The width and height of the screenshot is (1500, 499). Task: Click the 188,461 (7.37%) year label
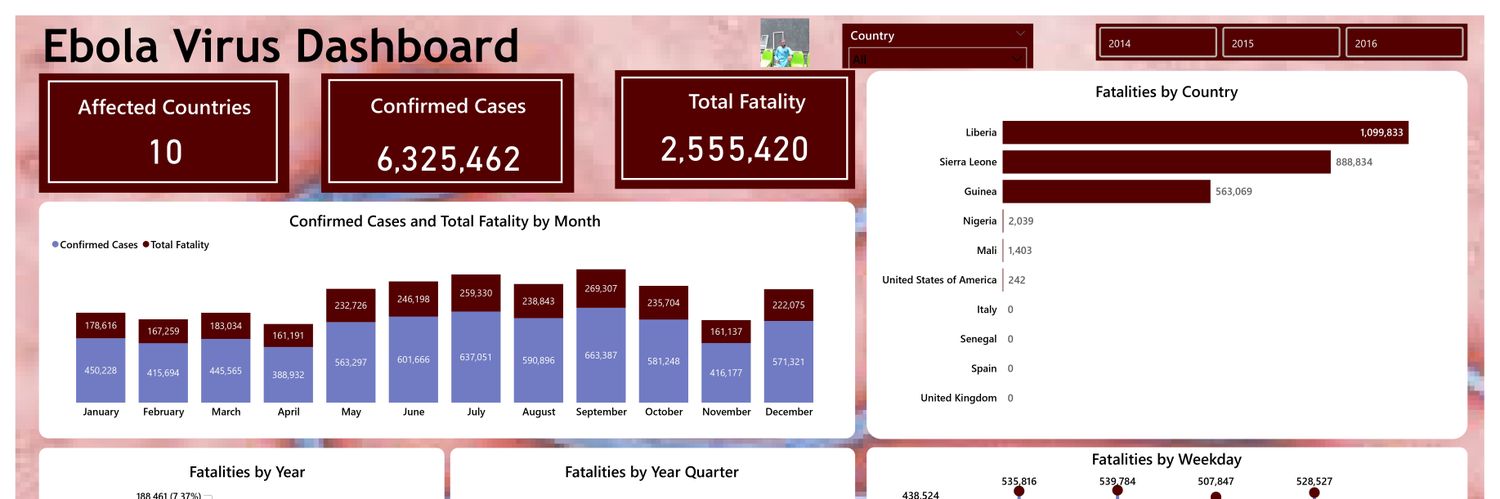pyautogui.click(x=169, y=495)
